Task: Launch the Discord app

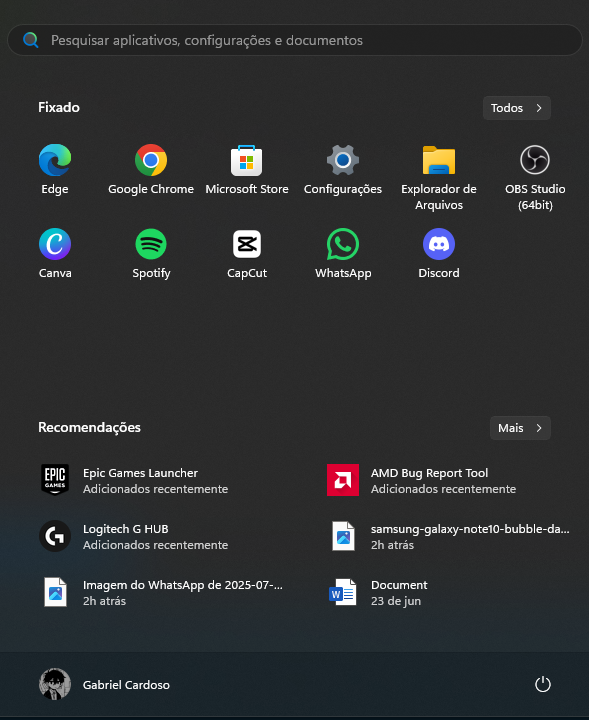Action: tap(439, 253)
